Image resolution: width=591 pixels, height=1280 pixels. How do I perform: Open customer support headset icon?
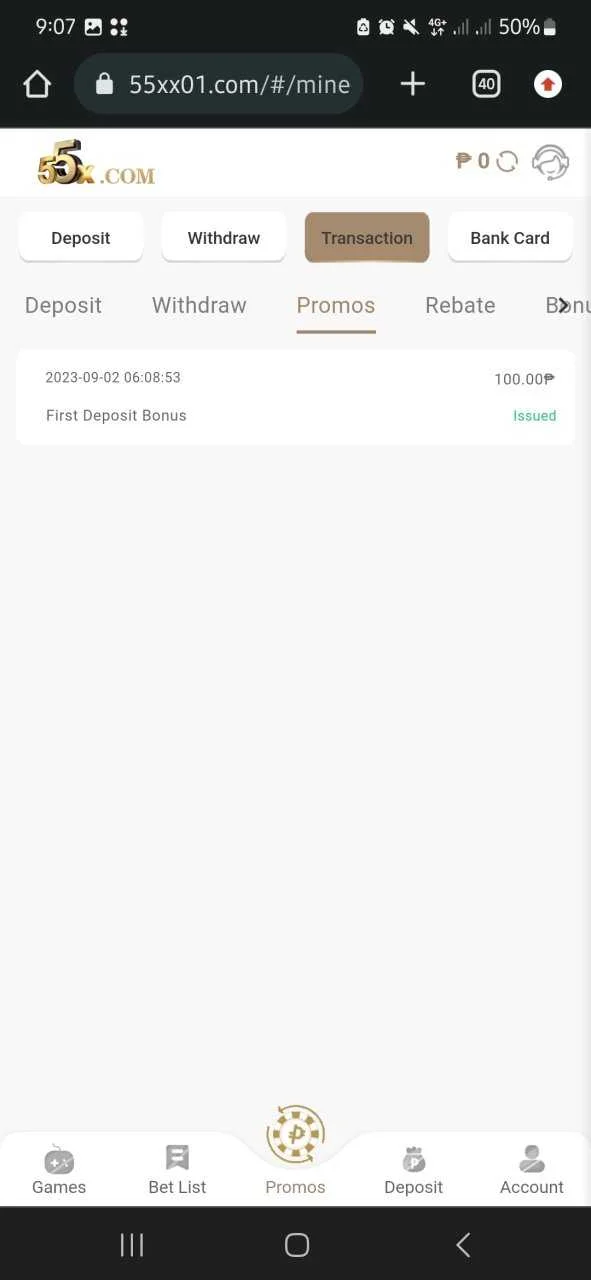click(550, 161)
